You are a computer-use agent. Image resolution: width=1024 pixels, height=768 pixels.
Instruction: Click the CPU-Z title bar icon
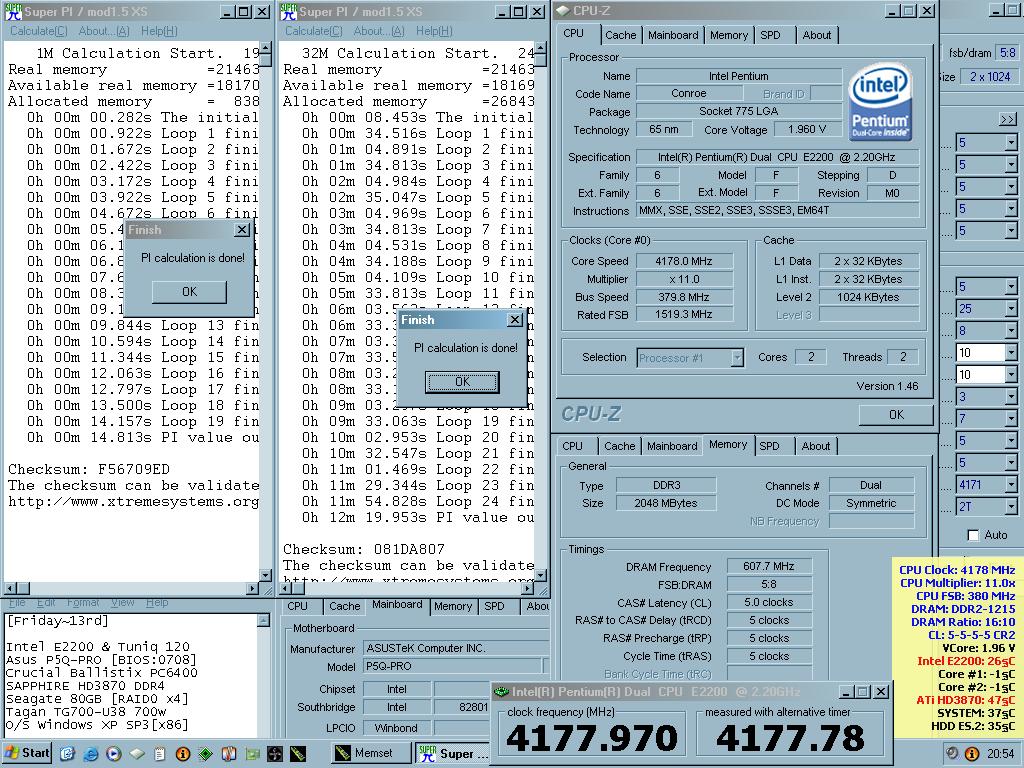pyautogui.click(x=562, y=11)
